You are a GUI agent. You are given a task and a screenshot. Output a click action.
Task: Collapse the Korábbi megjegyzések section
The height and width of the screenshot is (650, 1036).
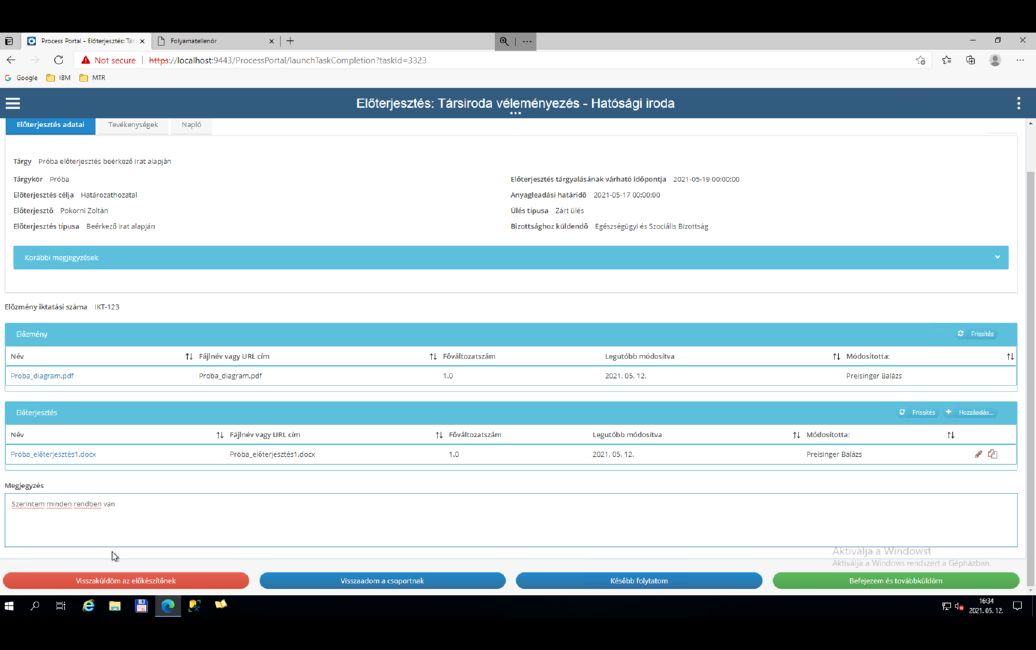996,257
